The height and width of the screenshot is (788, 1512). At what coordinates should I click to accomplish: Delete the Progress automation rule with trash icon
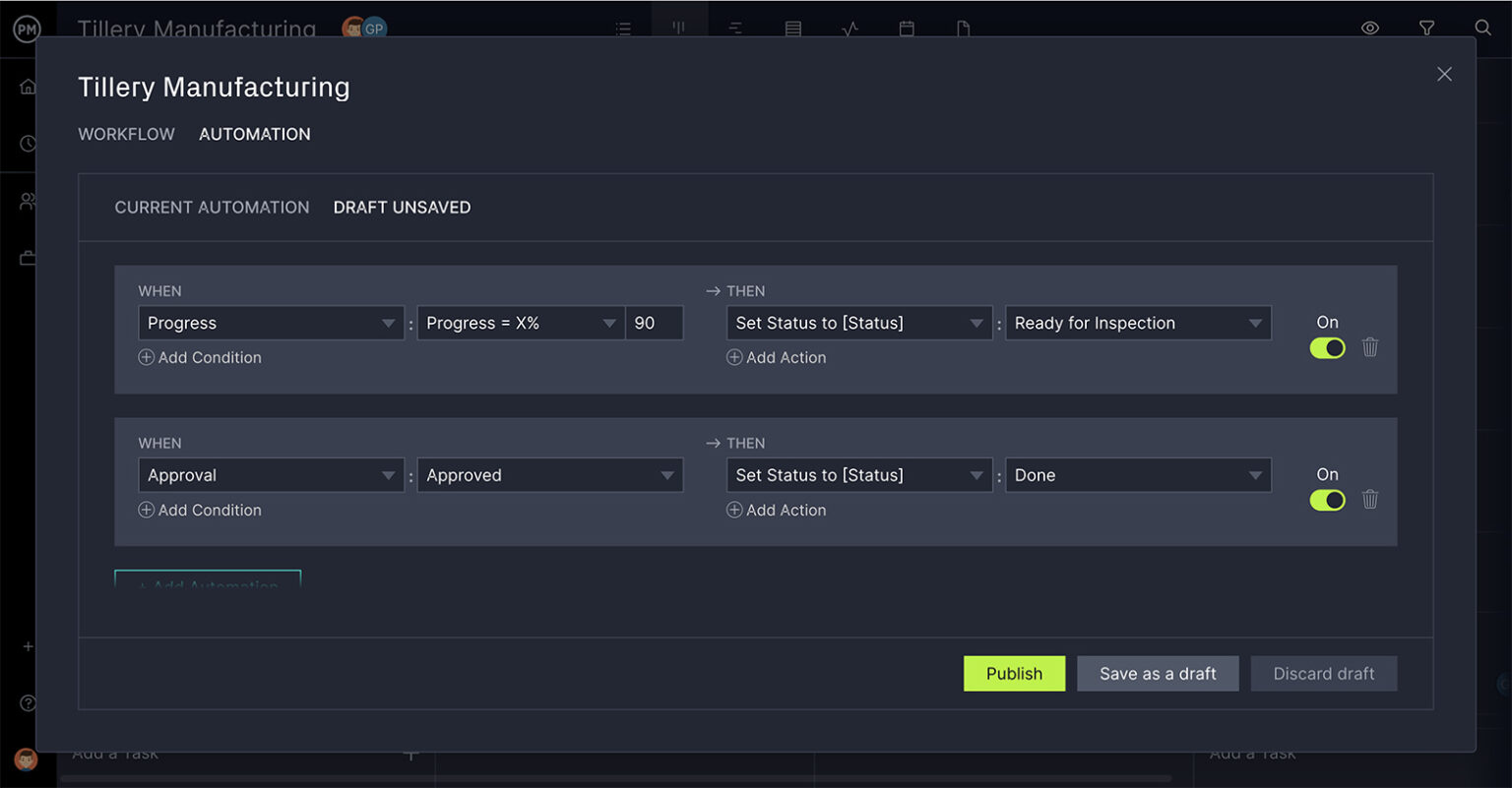coord(1369,347)
